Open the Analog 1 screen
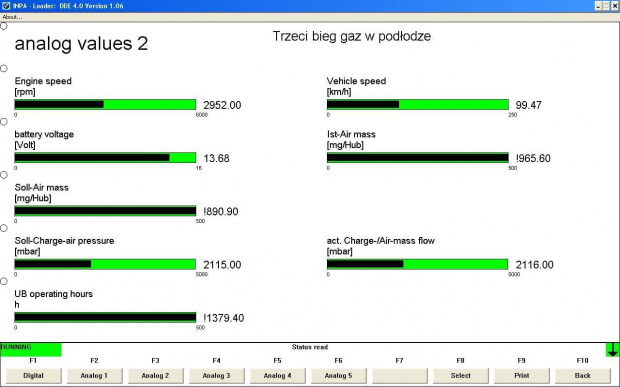 pos(94,376)
